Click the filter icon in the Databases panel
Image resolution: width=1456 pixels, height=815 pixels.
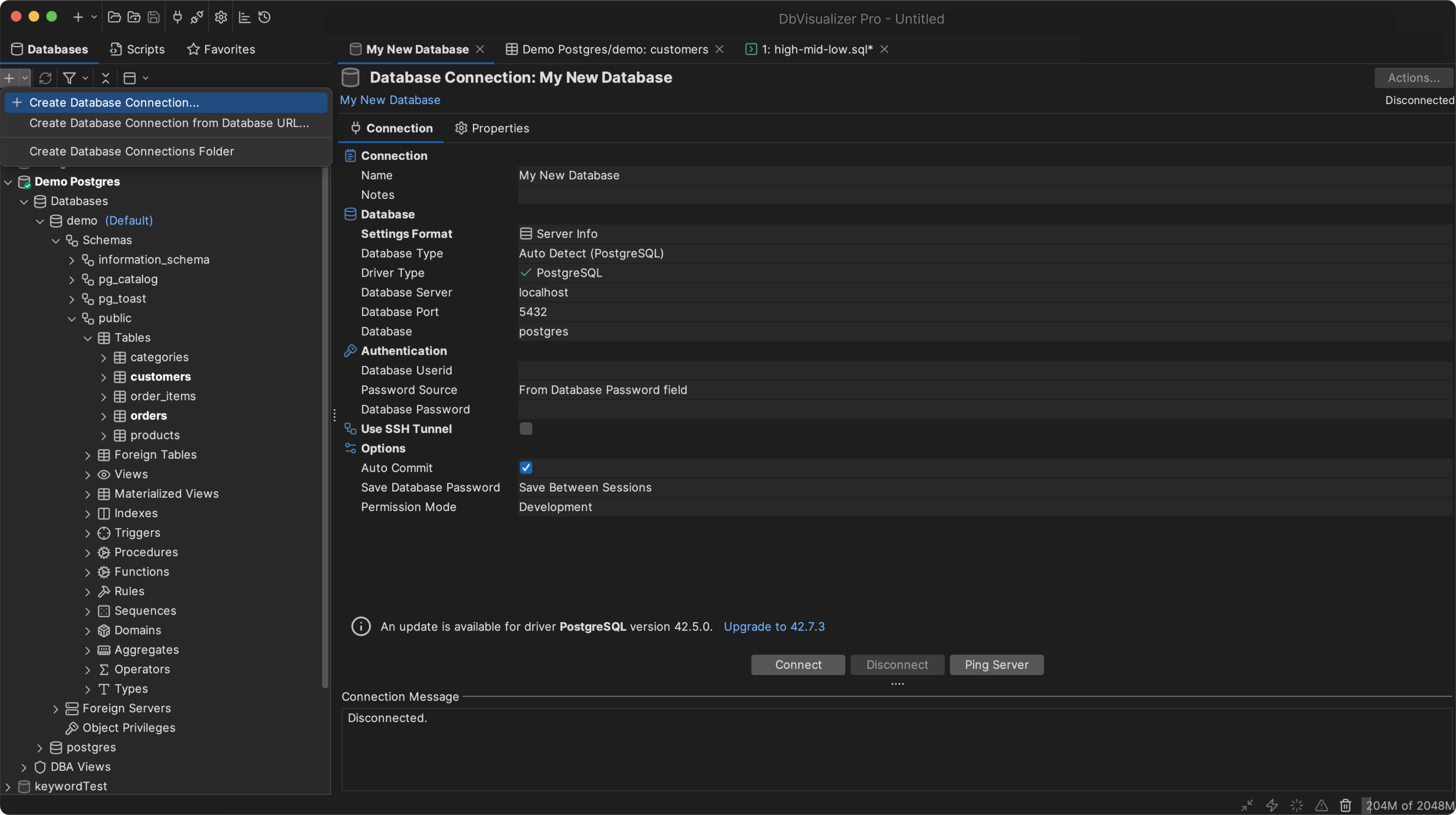[x=70, y=77]
